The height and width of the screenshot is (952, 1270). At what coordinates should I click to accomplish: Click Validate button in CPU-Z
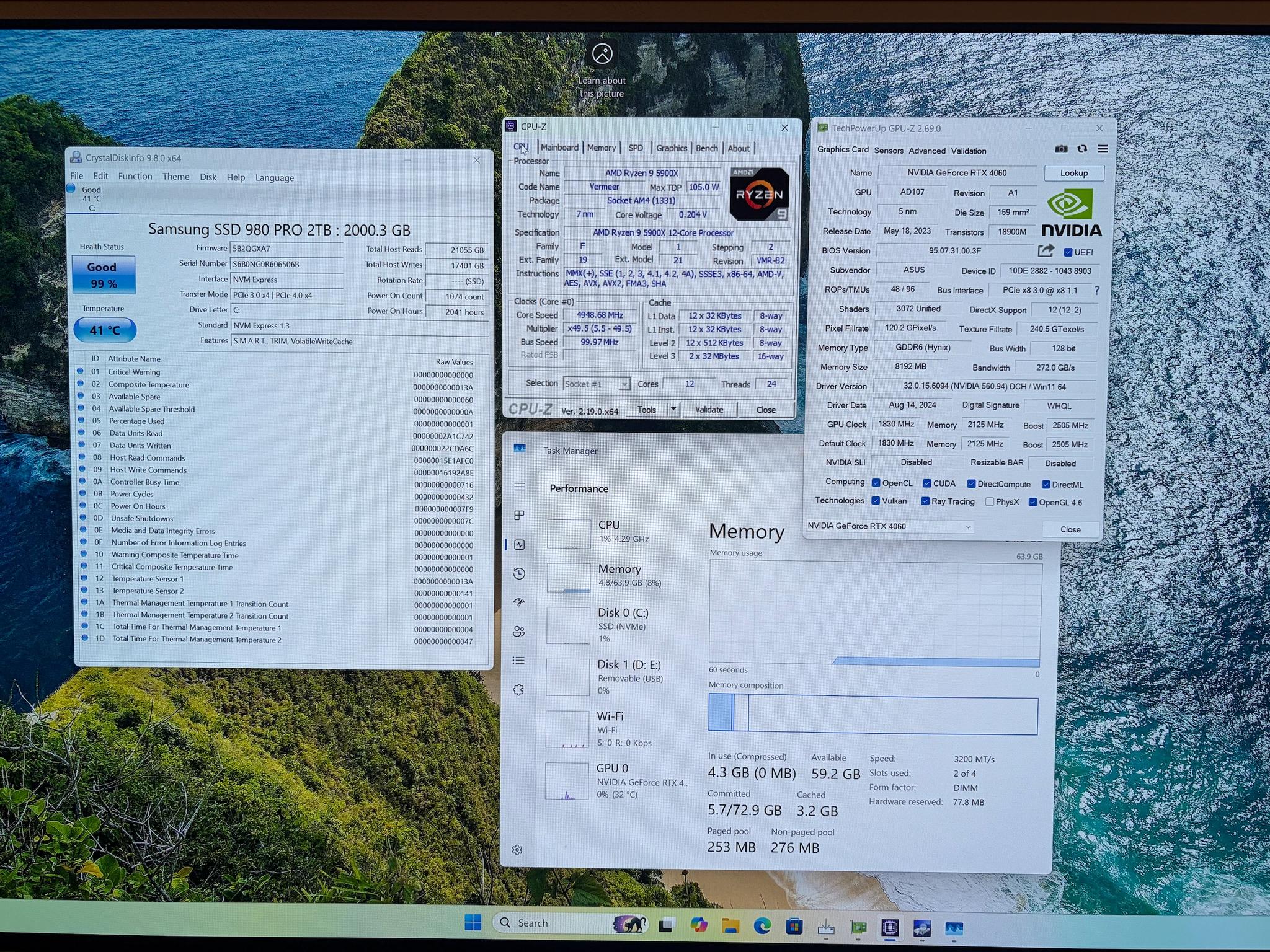click(709, 410)
